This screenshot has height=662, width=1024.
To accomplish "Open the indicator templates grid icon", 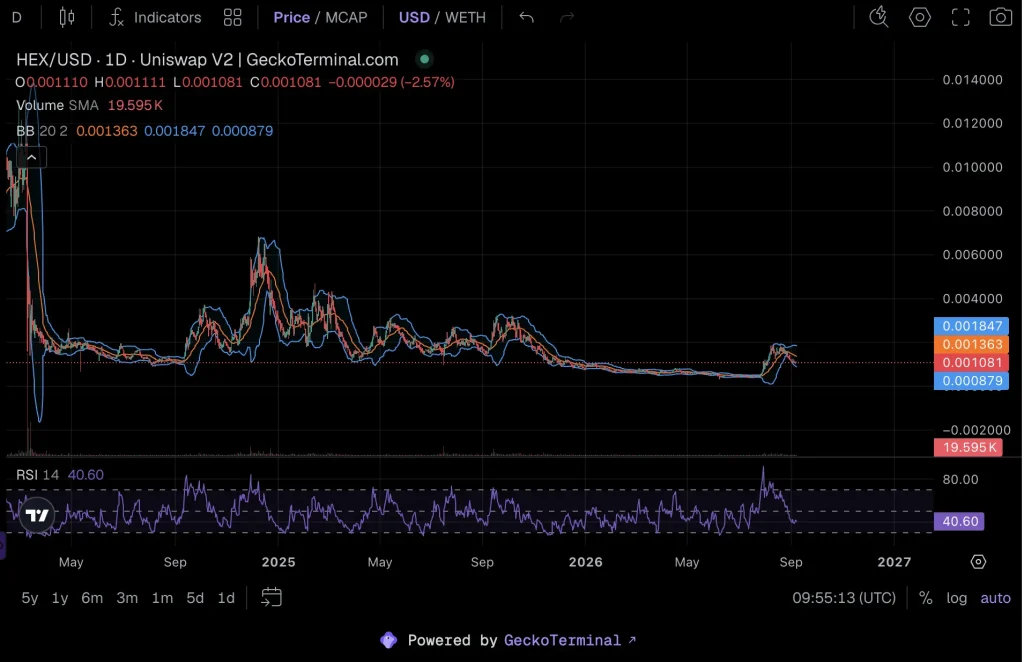I will (232, 18).
